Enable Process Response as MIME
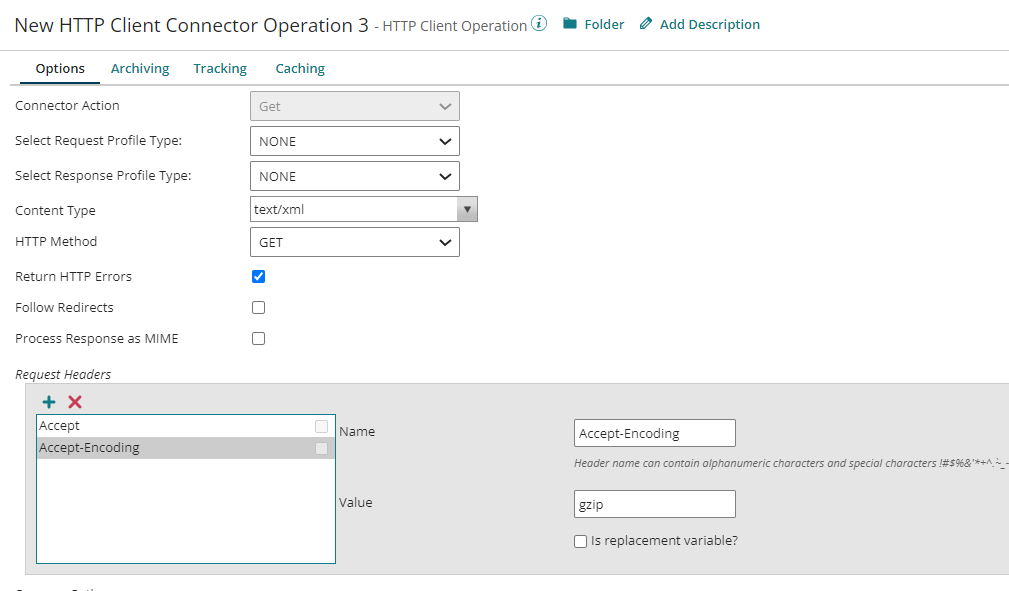The width and height of the screenshot is (1009, 591). click(258, 338)
